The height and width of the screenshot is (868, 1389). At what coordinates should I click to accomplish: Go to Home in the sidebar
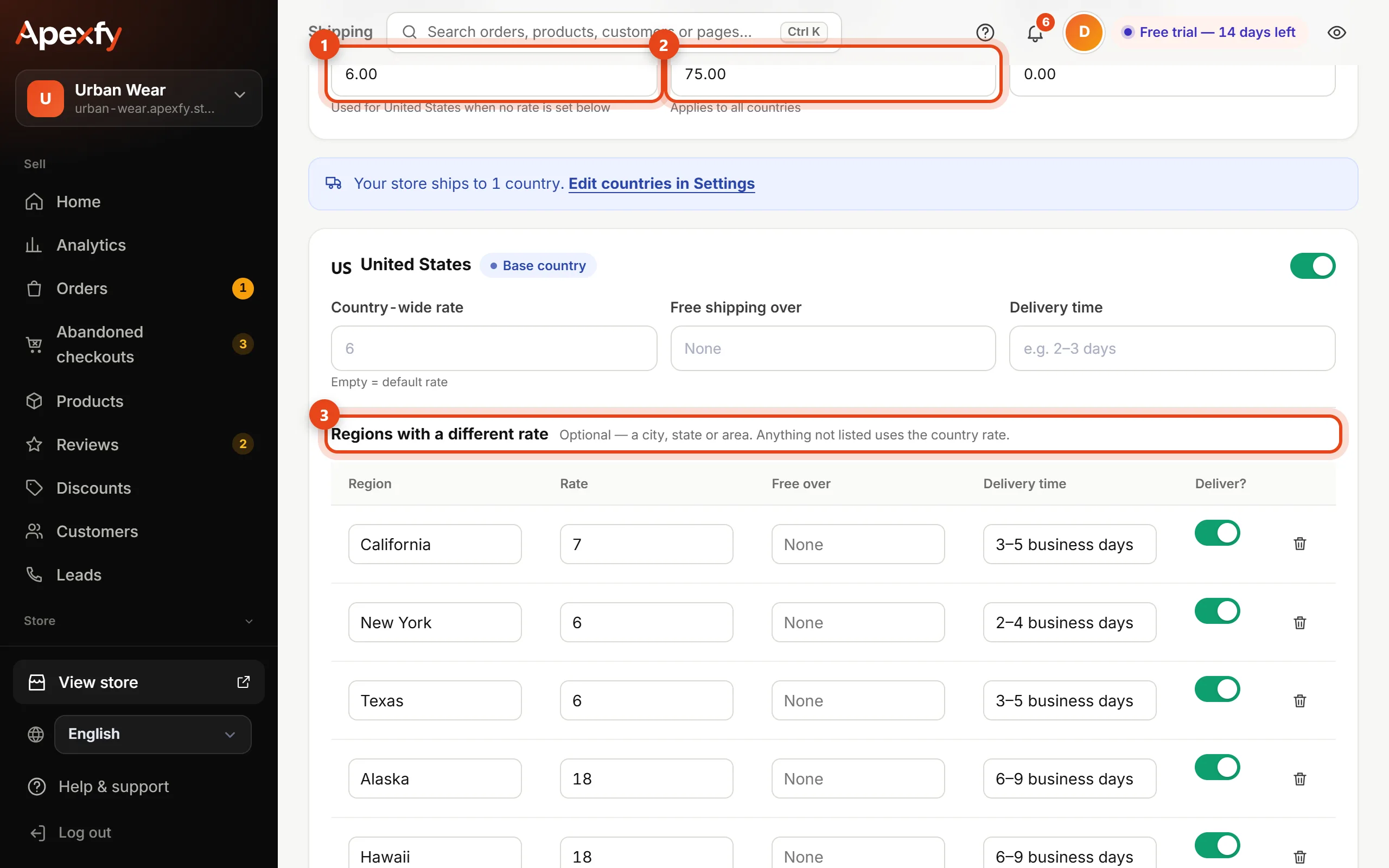point(139,201)
